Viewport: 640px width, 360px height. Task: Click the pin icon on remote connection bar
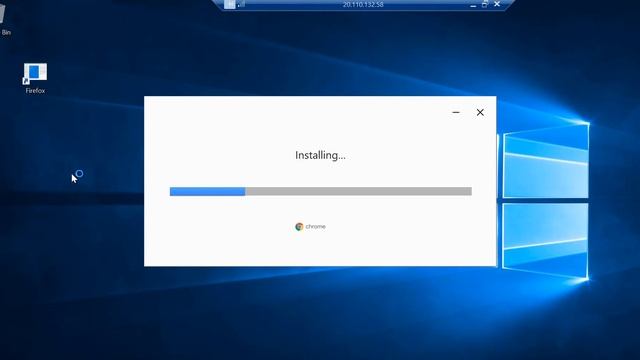[229, 4]
